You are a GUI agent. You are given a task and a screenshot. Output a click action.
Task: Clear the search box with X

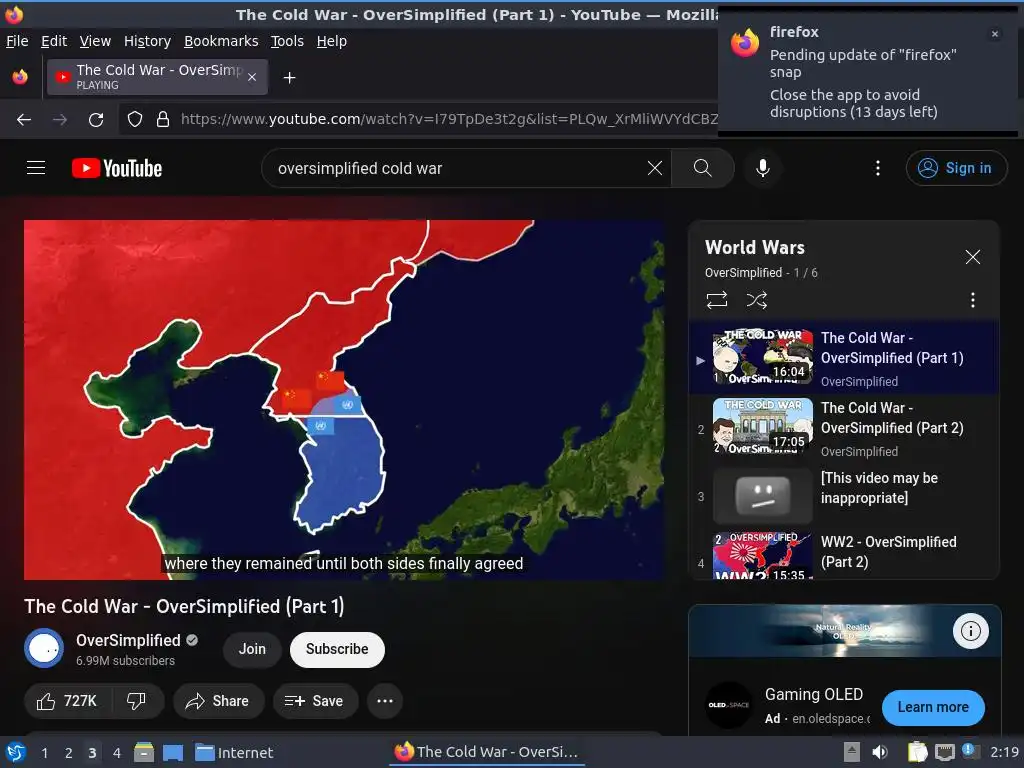coord(654,168)
